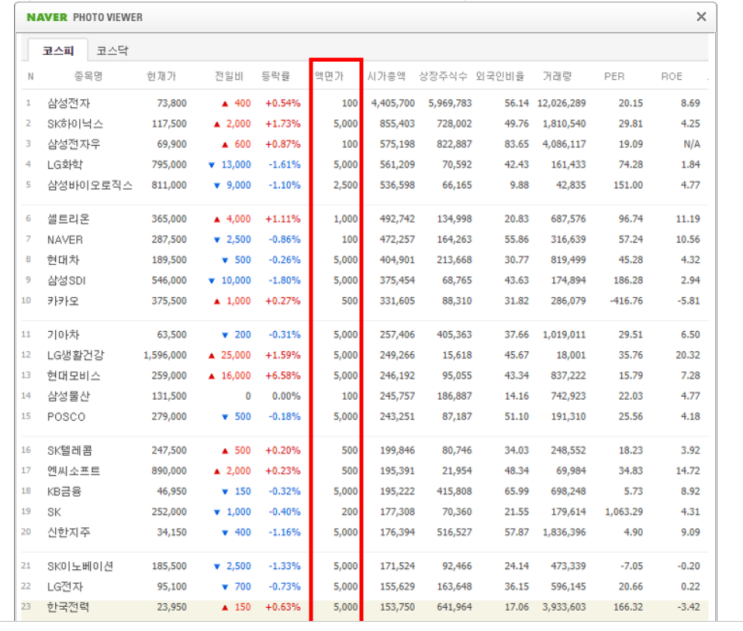Open the 셀트리온 stock link
Image resolution: width=743 pixels, height=631 pixels.
pyautogui.click(x=68, y=219)
